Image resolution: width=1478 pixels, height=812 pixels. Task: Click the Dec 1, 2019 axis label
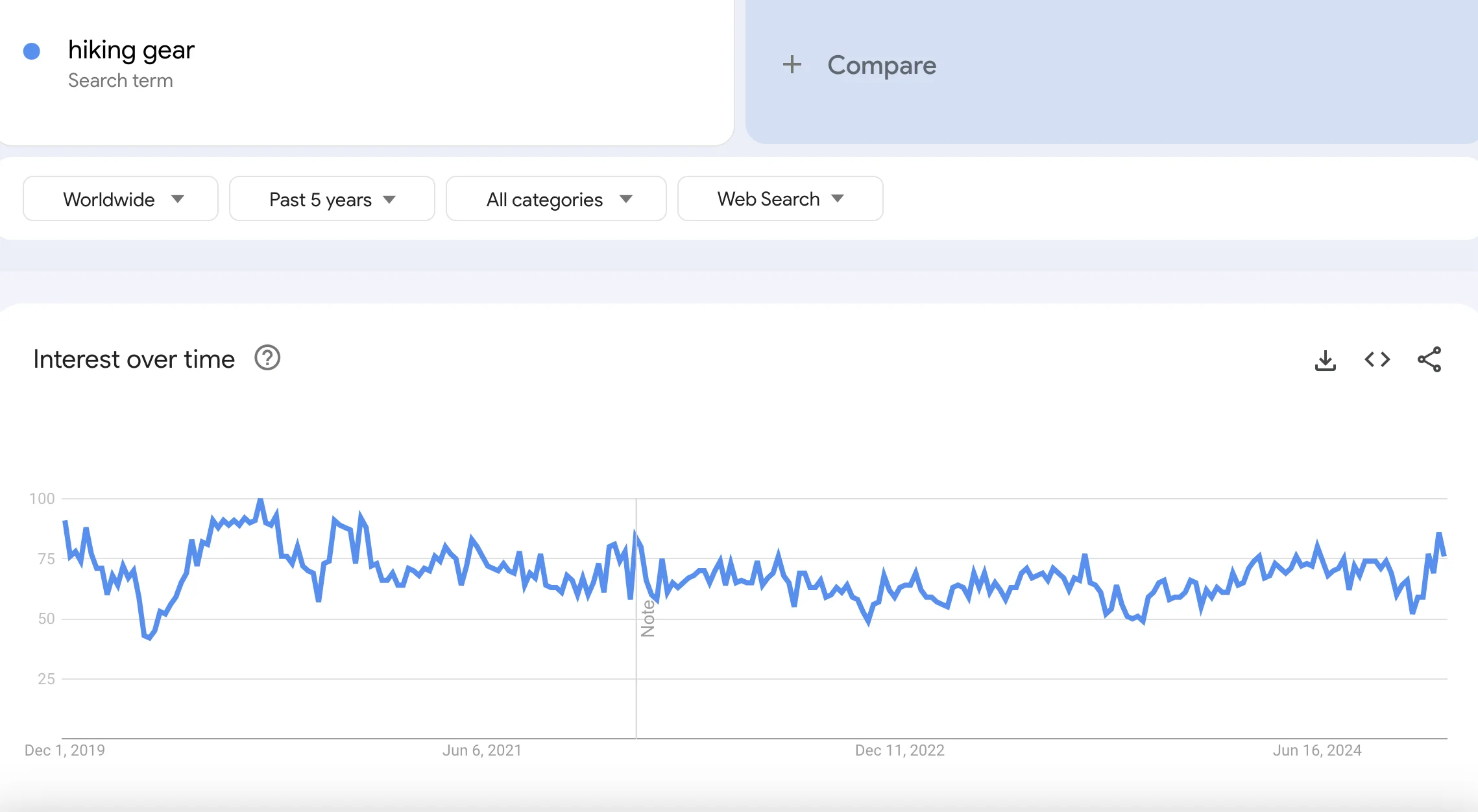[x=65, y=750]
